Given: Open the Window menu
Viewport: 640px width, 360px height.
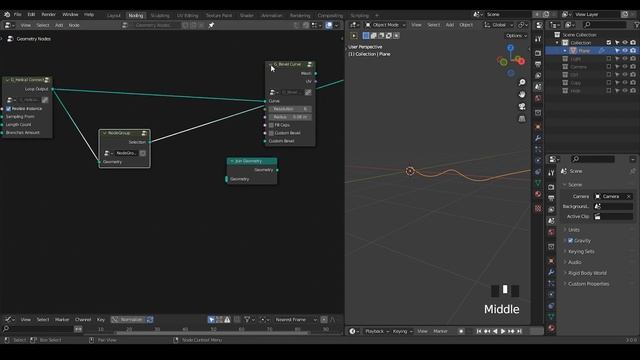Looking at the screenshot, I should [x=70, y=14].
